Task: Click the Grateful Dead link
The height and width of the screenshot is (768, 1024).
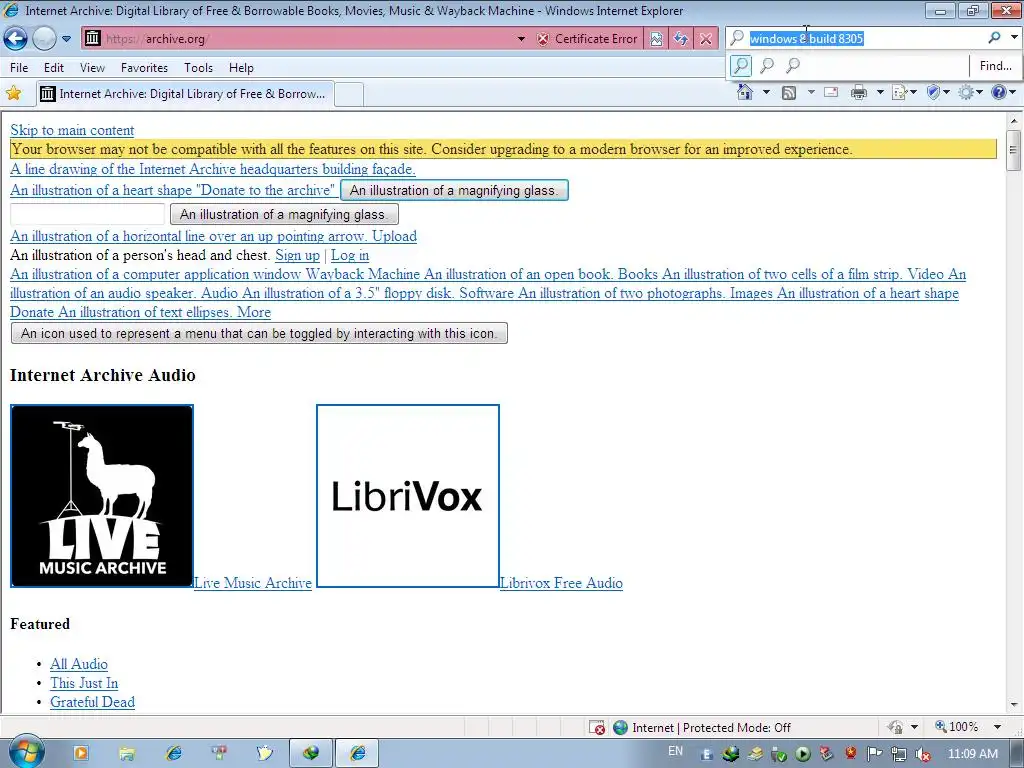Action: click(x=92, y=702)
